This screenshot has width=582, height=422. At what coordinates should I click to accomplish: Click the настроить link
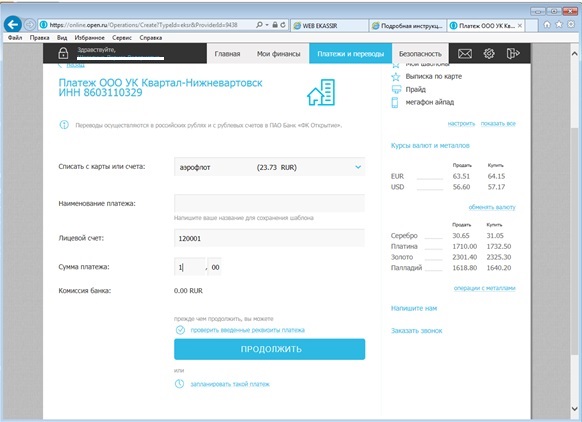(461, 124)
